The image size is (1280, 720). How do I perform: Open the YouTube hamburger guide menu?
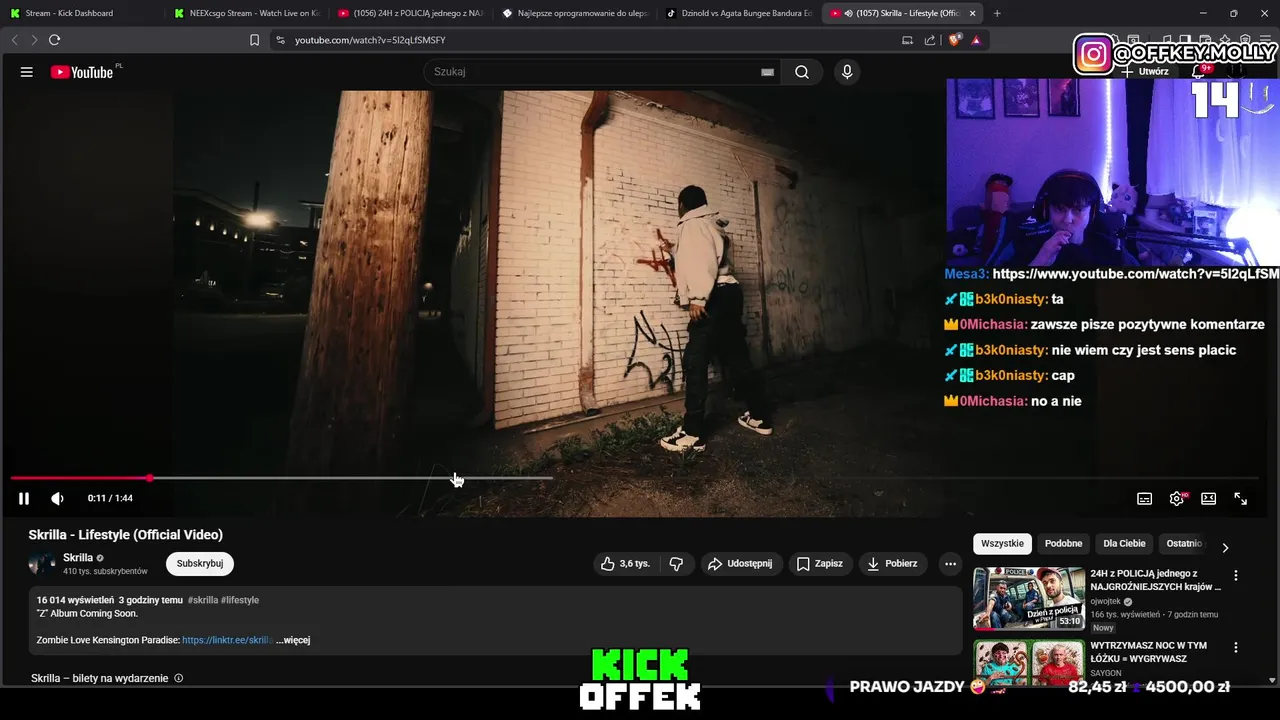tap(27, 72)
